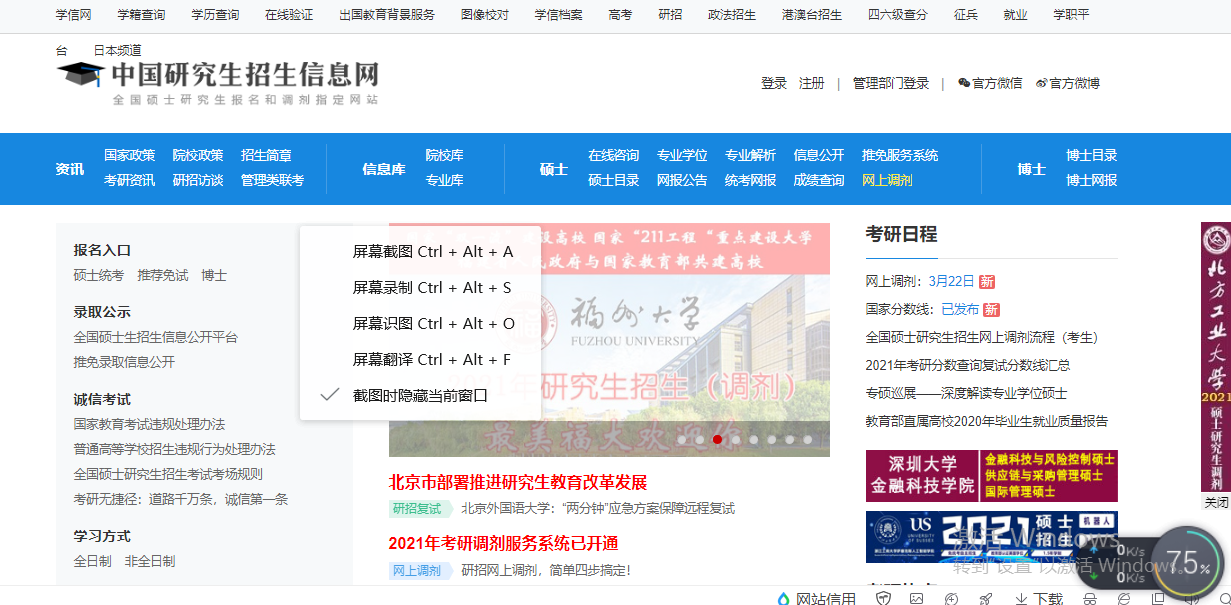Click 已发布 next to 国家分数线

click(x=960, y=309)
